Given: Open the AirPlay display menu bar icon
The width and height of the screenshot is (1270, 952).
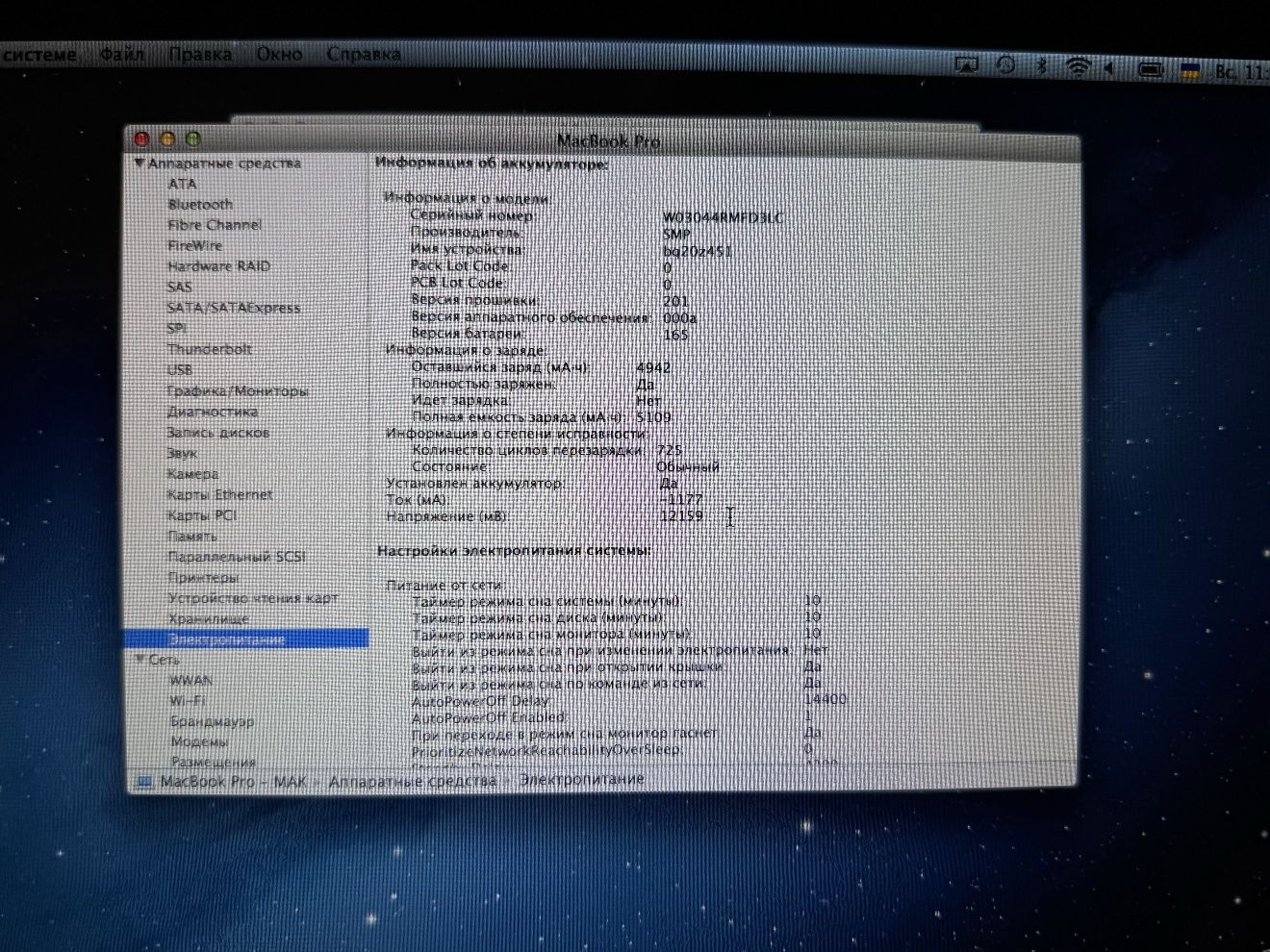Looking at the screenshot, I should click(966, 66).
